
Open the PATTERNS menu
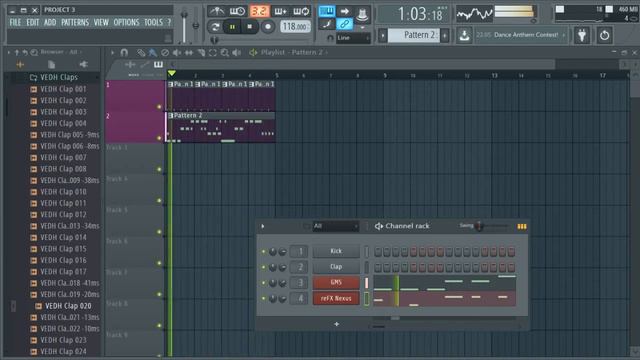75,22
